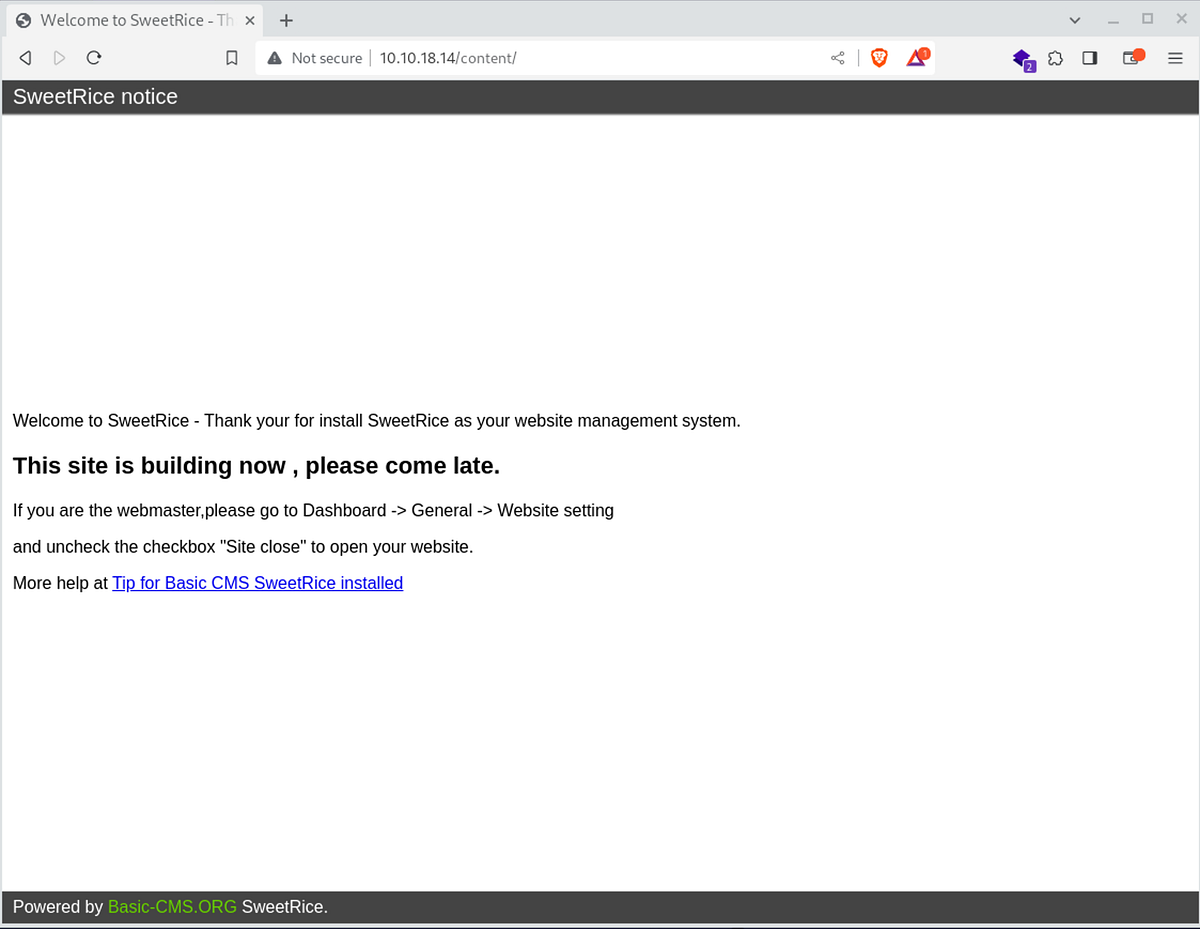The image size is (1200, 929).
Task: Open the Extensions puzzle piece menu
Action: click(1055, 58)
